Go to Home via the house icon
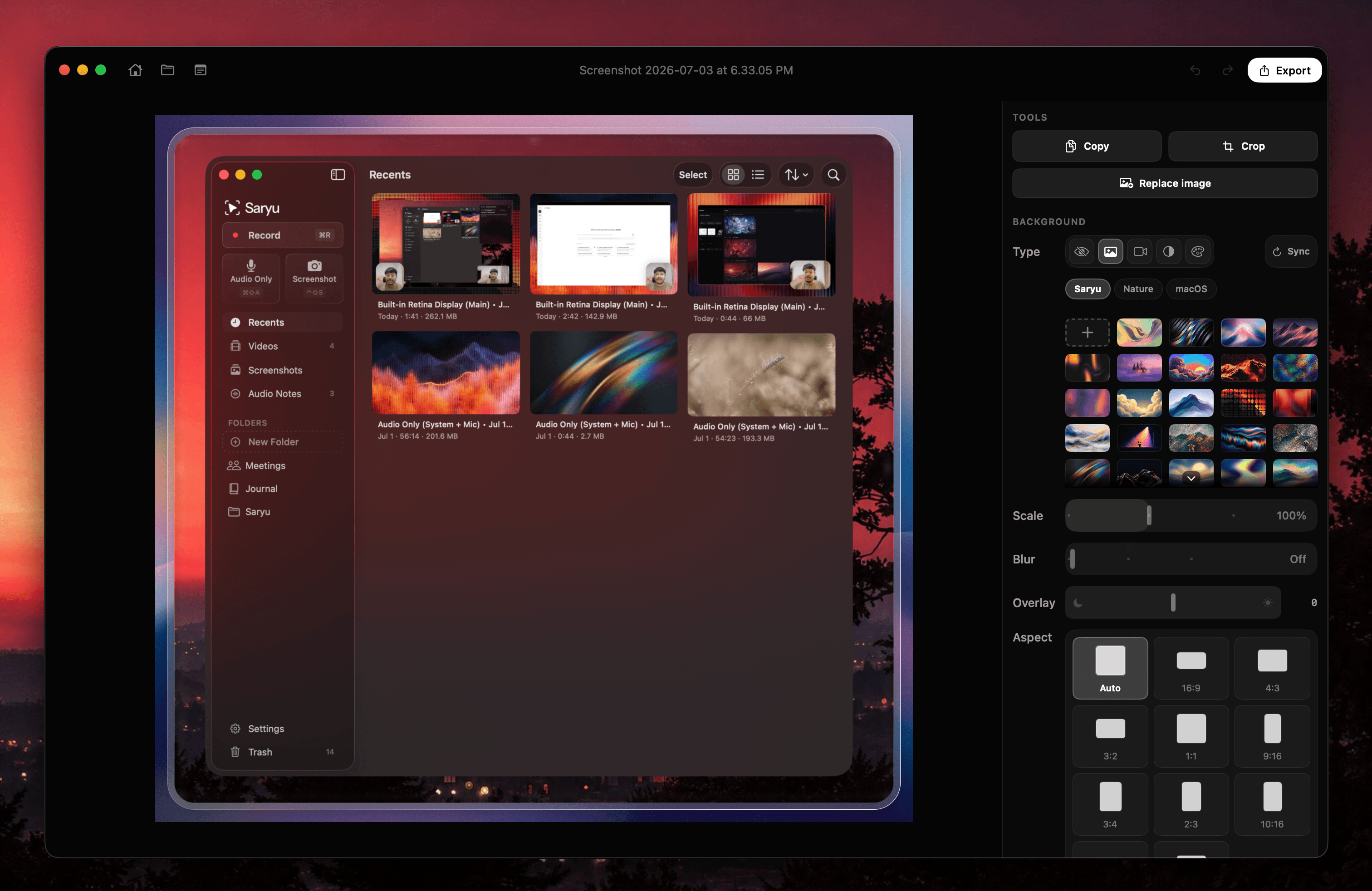This screenshot has width=1372, height=891. tap(135, 70)
